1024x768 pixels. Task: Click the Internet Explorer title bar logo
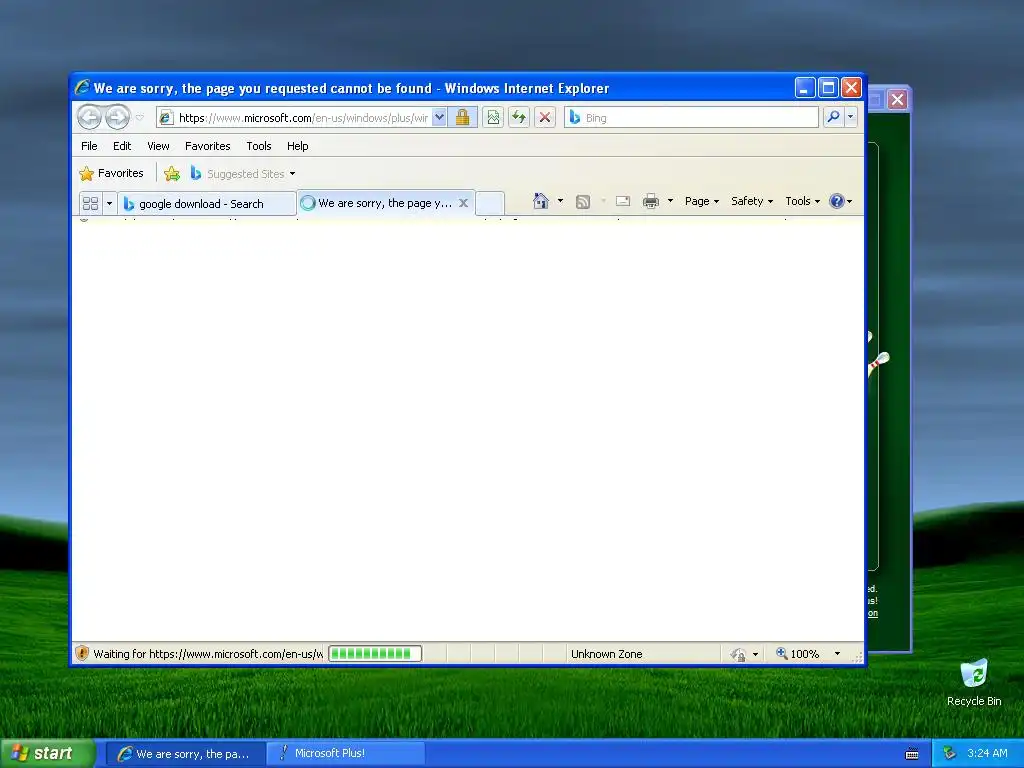tap(82, 88)
